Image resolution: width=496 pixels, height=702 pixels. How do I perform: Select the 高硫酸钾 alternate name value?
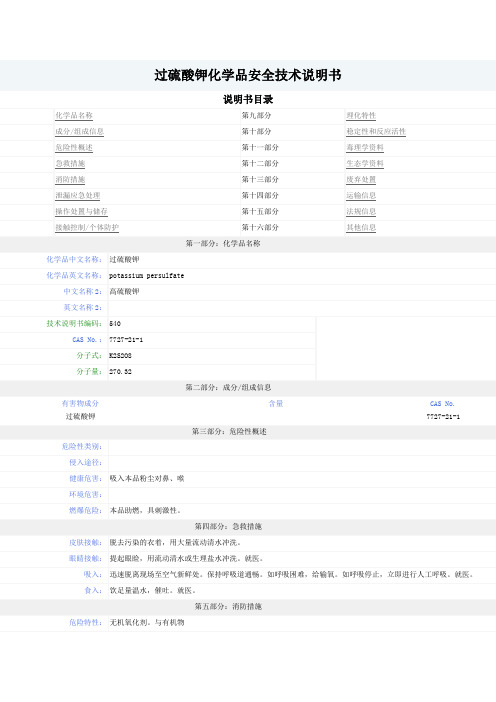pyautogui.click(x=124, y=291)
